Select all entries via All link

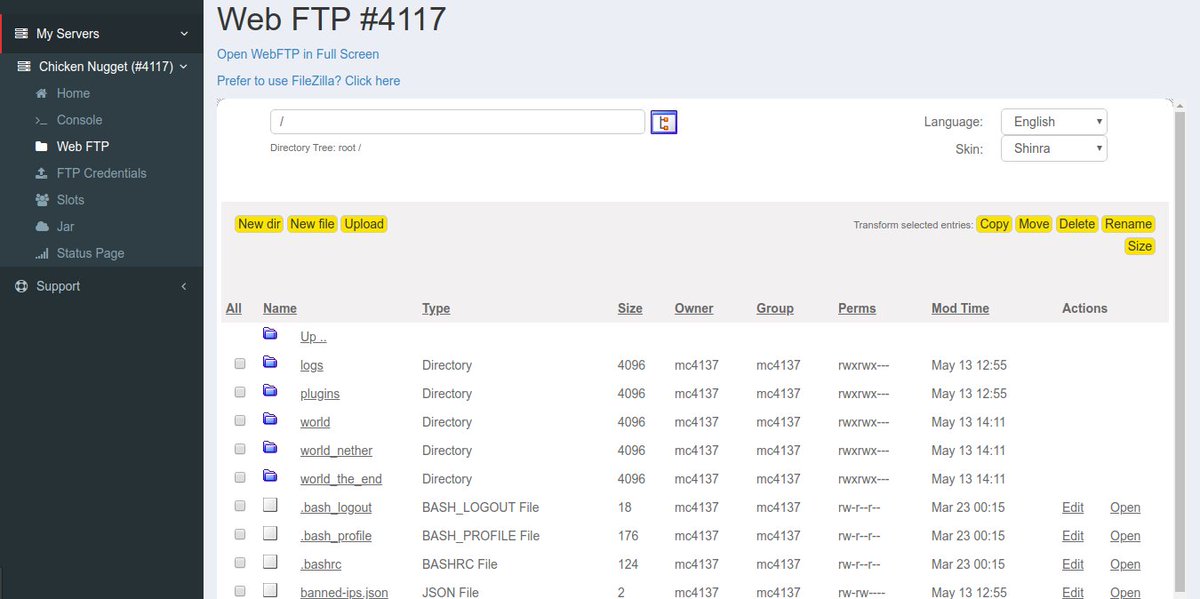(234, 308)
